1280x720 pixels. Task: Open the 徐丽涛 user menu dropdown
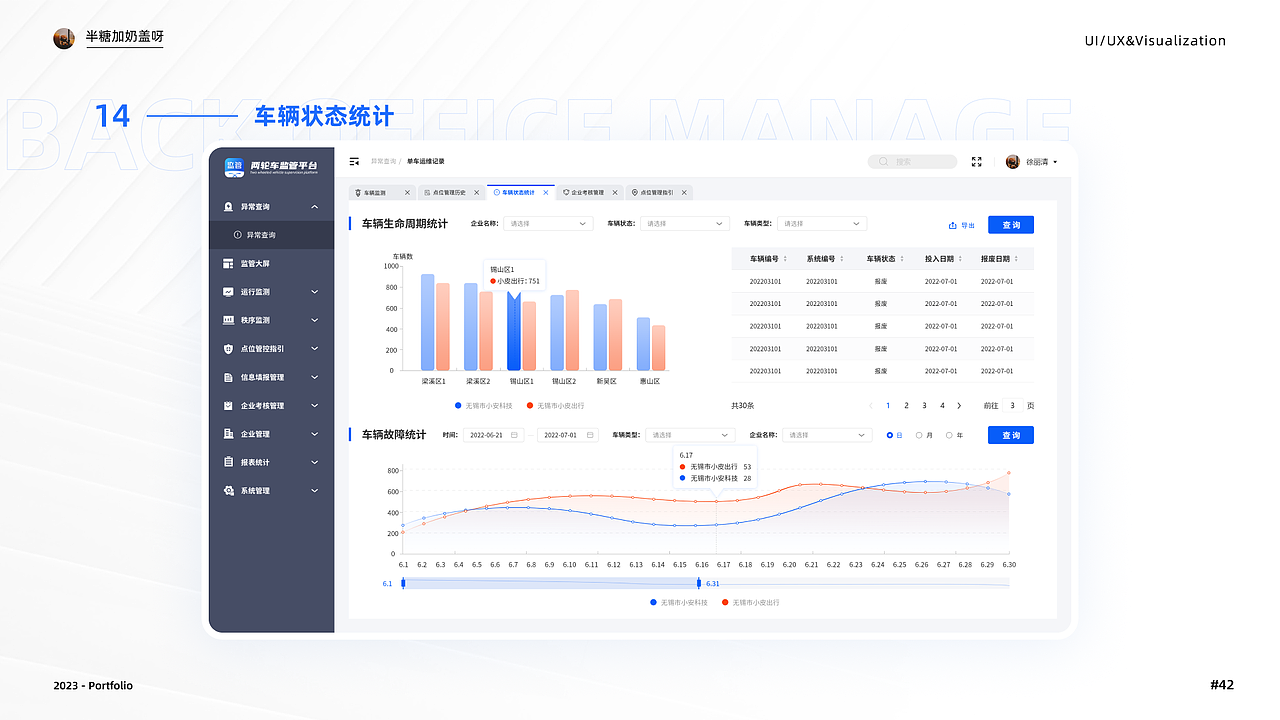(1055, 162)
